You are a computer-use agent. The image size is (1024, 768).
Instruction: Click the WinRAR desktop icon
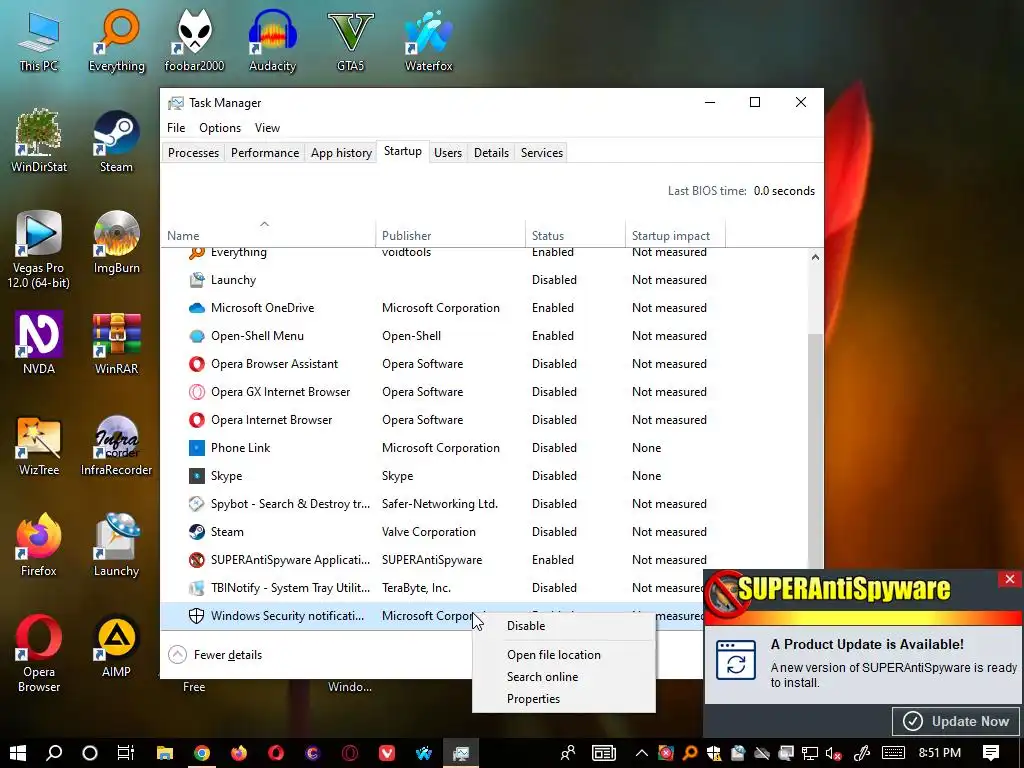pyautogui.click(x=116, y=344)
